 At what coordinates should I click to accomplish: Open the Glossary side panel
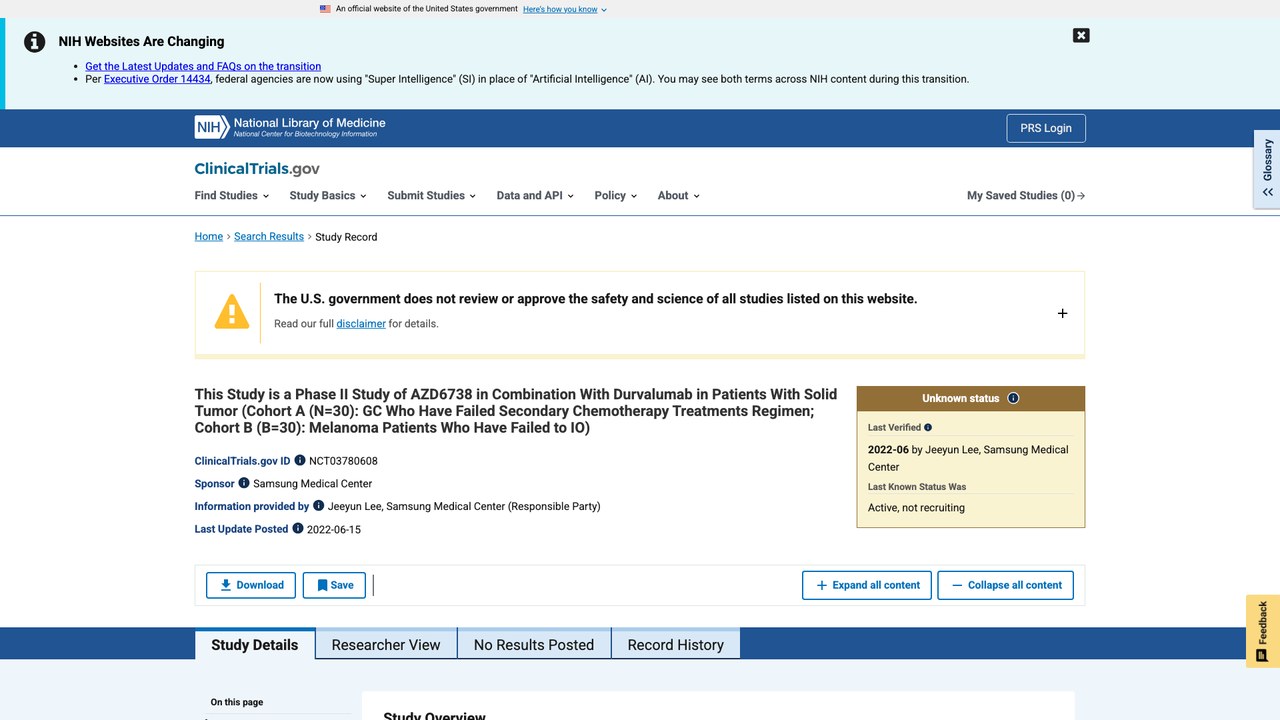[x=1267, y=168]
